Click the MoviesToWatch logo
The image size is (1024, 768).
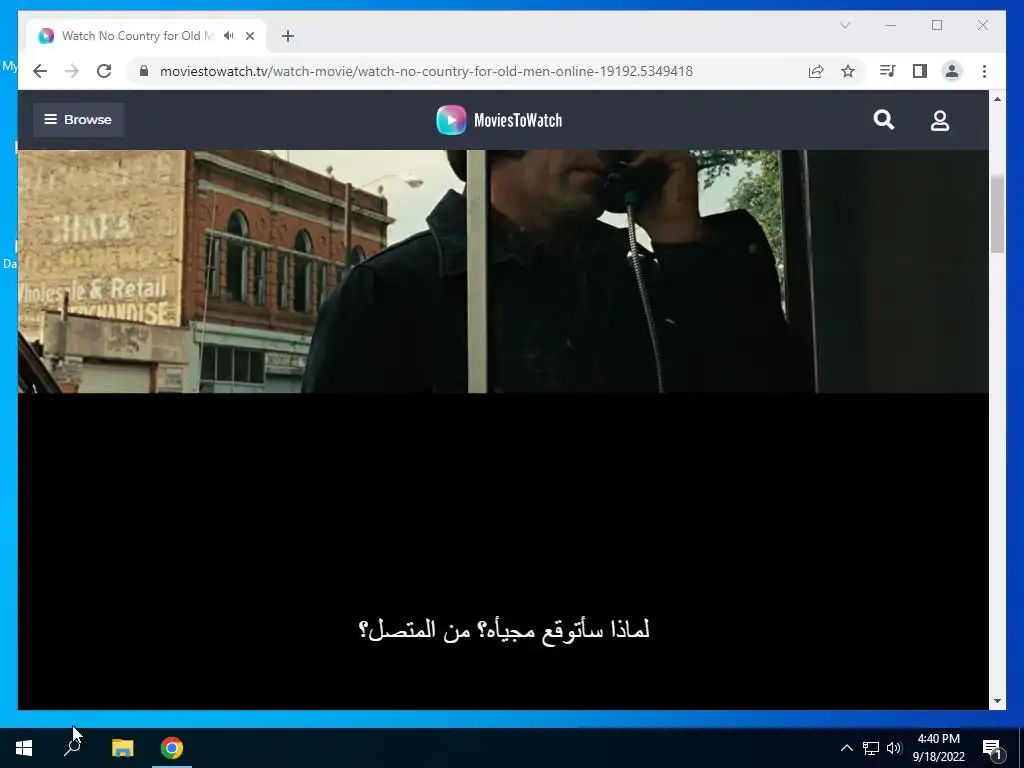500,120
